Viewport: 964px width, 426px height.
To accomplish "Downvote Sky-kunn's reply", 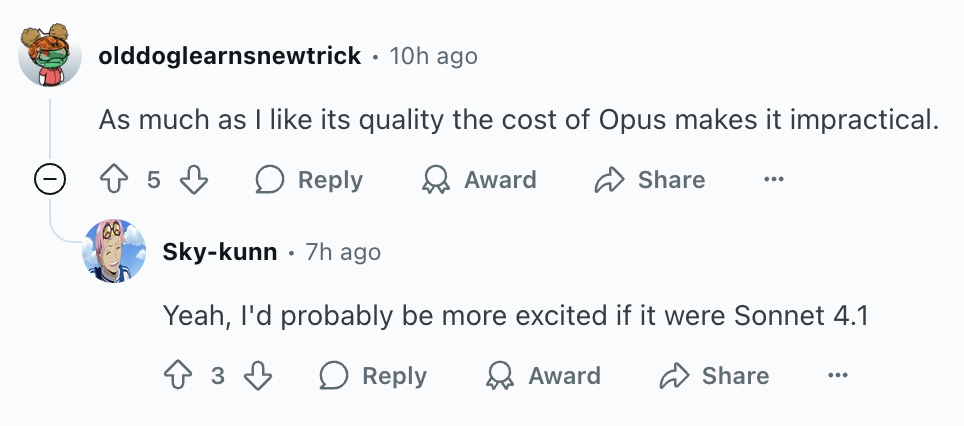I will click(x=258, y=376).
